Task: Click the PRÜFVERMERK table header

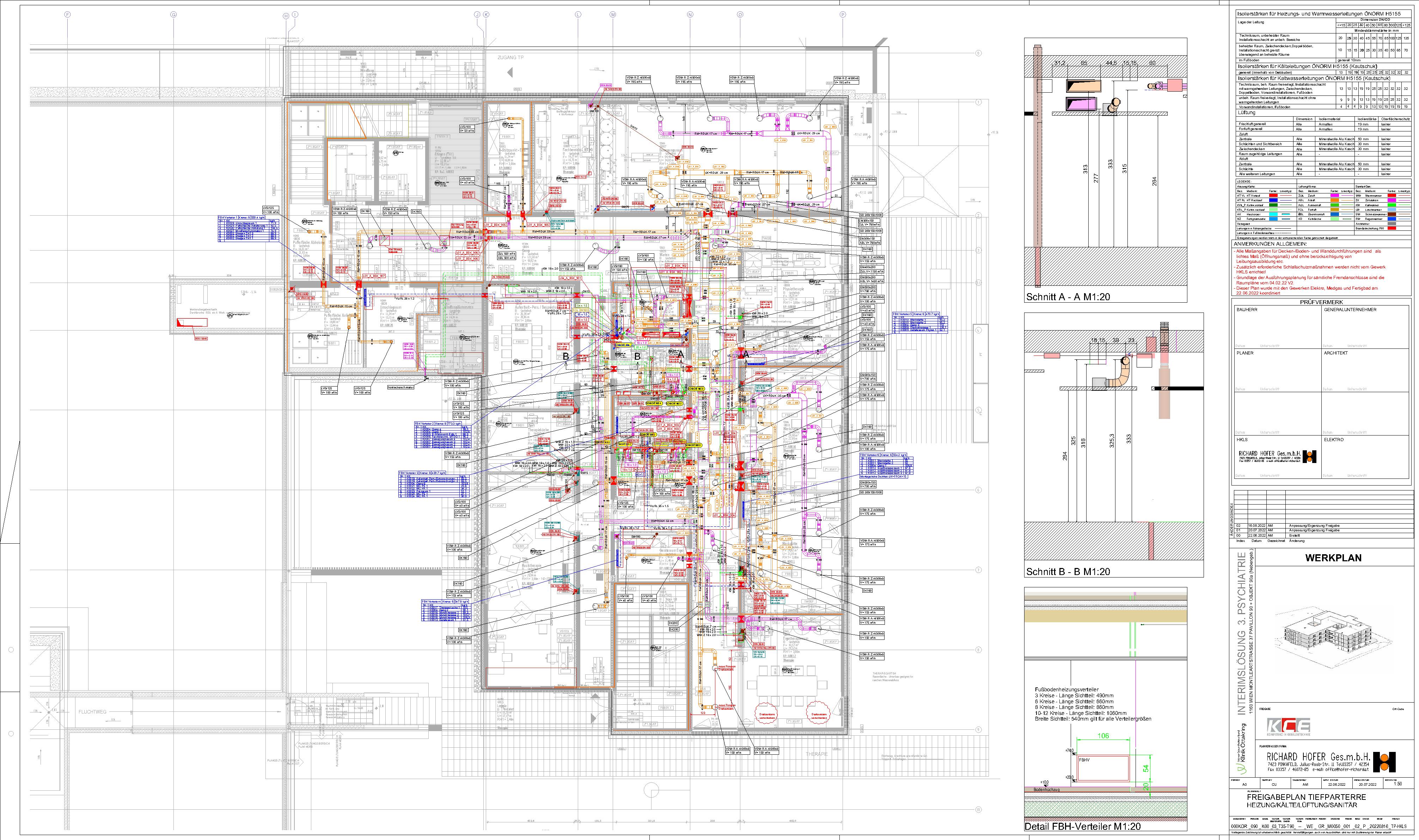Action: pos(1322,302)
